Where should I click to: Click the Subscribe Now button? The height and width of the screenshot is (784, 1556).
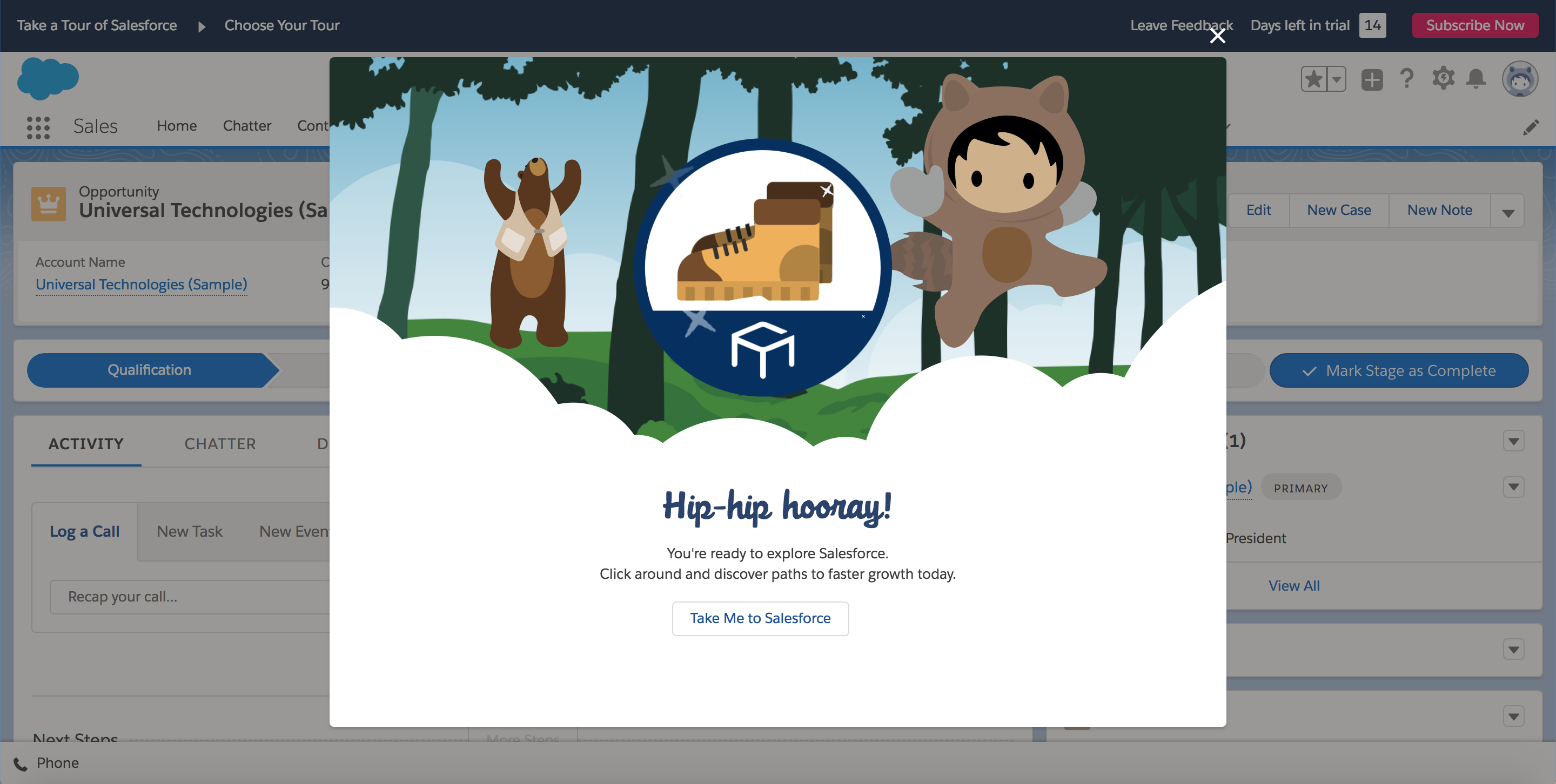[1474, 25]
